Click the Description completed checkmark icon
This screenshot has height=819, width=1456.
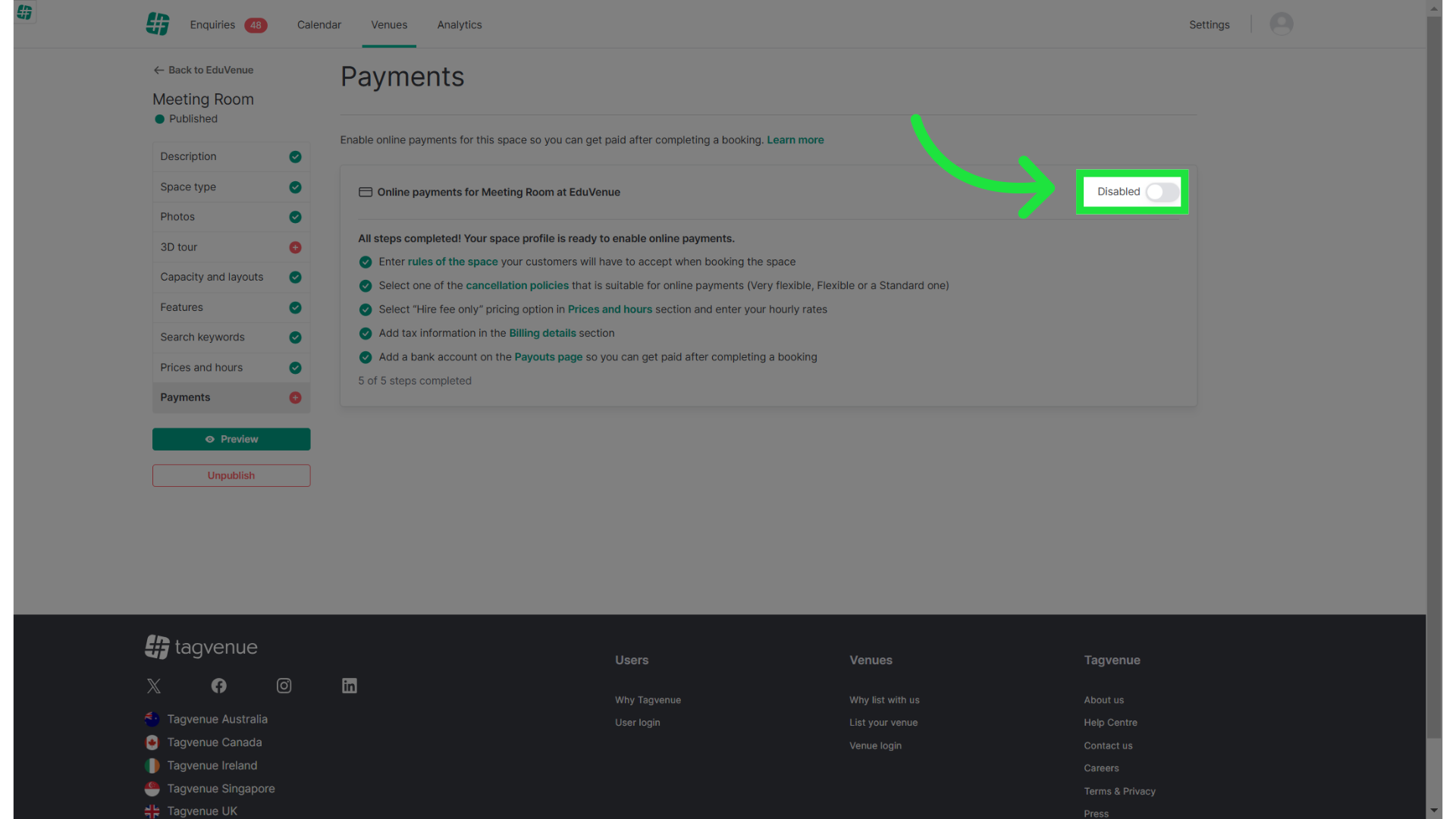295,157
